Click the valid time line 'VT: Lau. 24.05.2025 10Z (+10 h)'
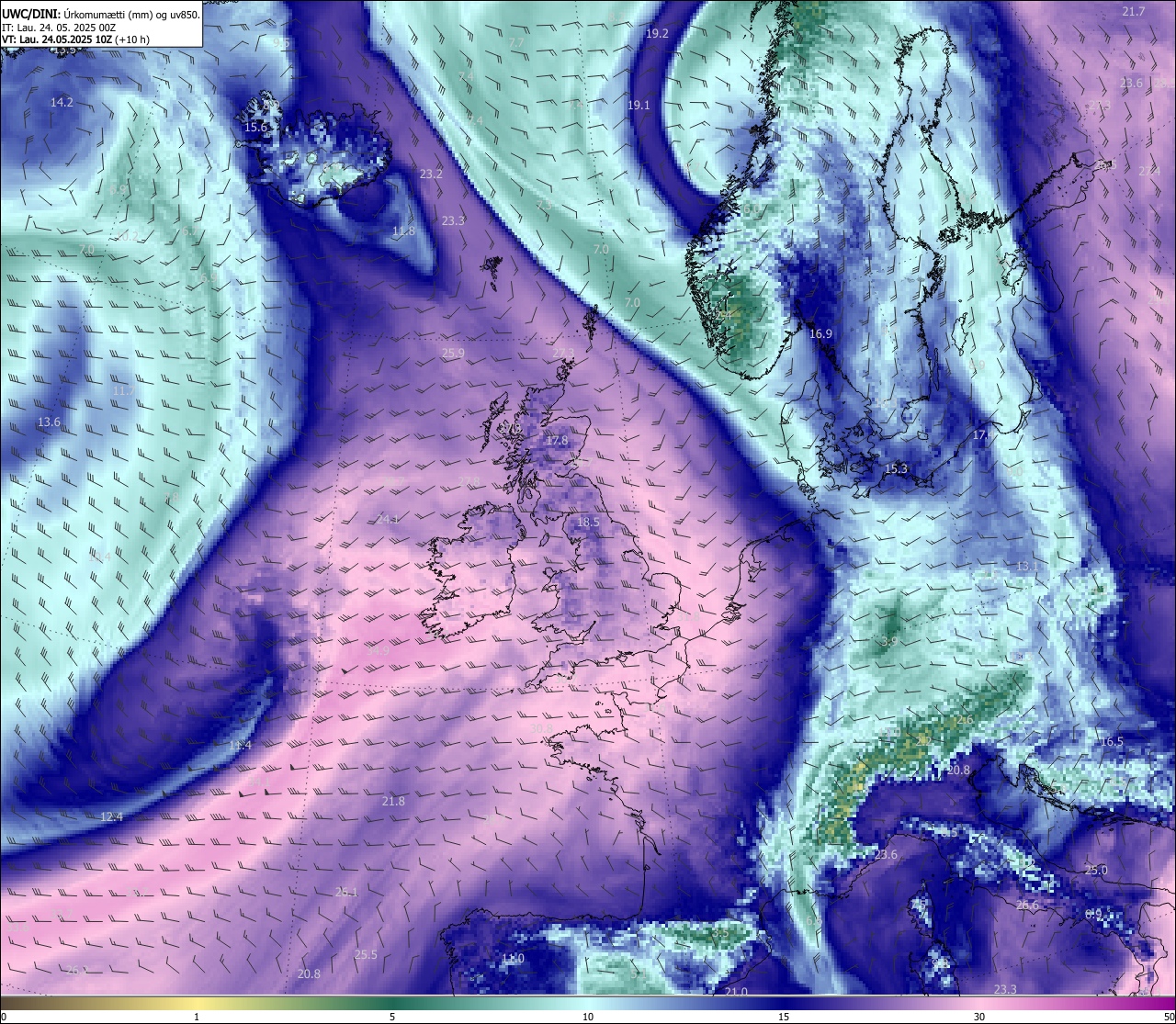The height and width of the screenshot is (1024, 1176). (76, 39)
